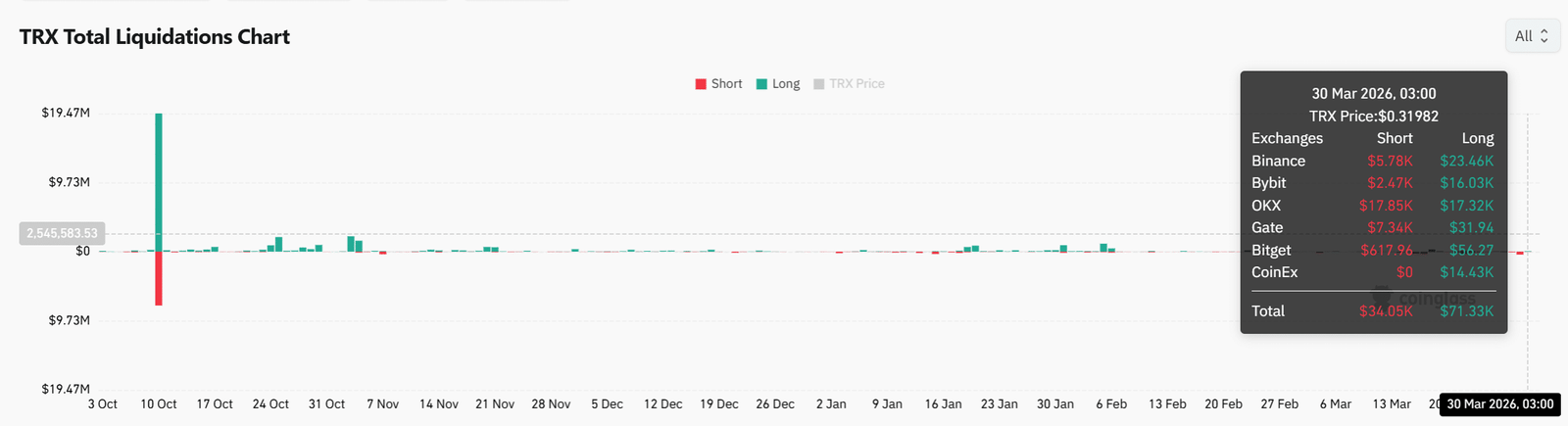
Task: Click the red Short legend square
Action: pyautogui.click(x=701, y=84)
